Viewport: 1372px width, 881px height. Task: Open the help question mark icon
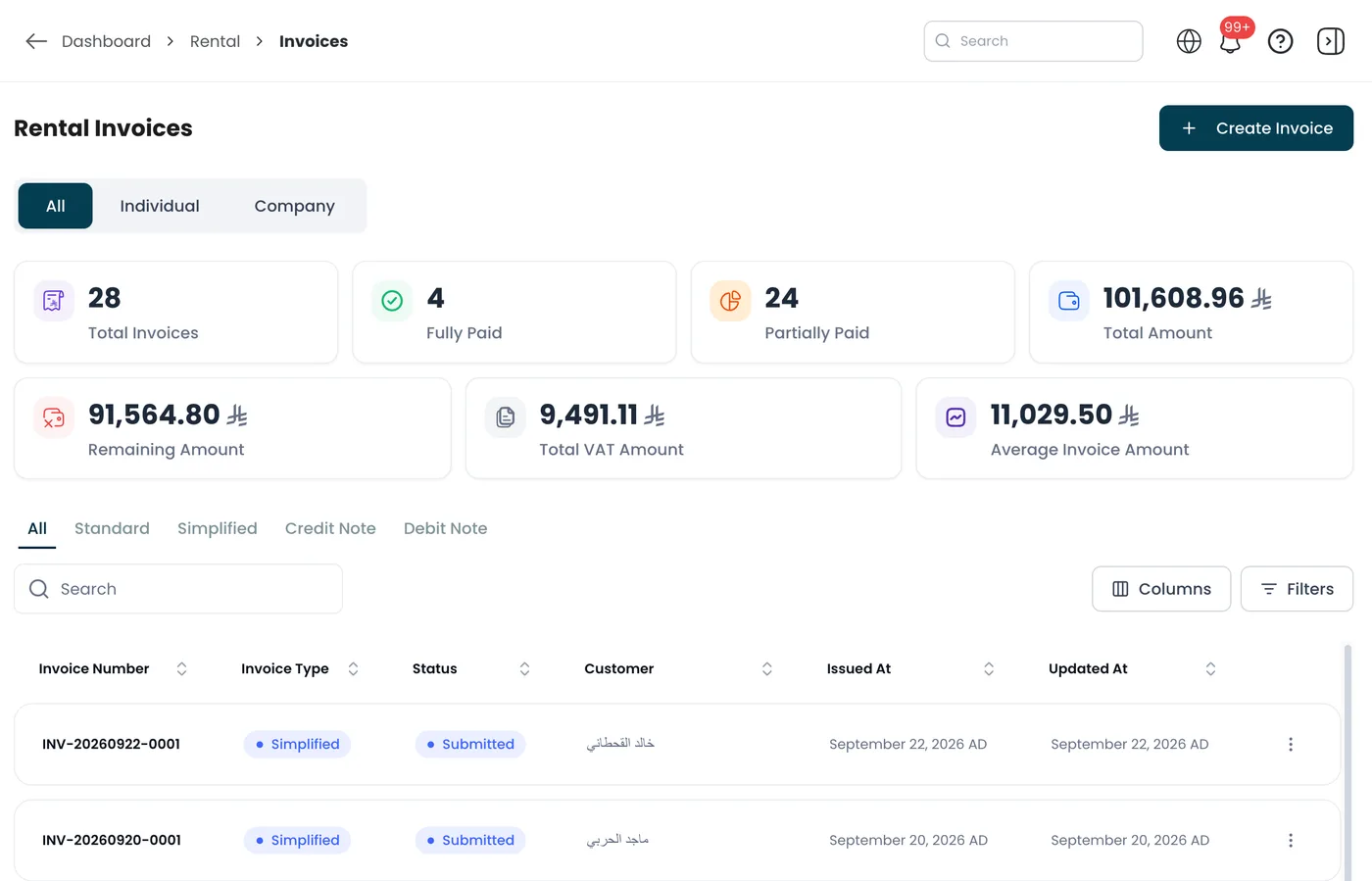pyautogui.click(x=1280, y=41)
